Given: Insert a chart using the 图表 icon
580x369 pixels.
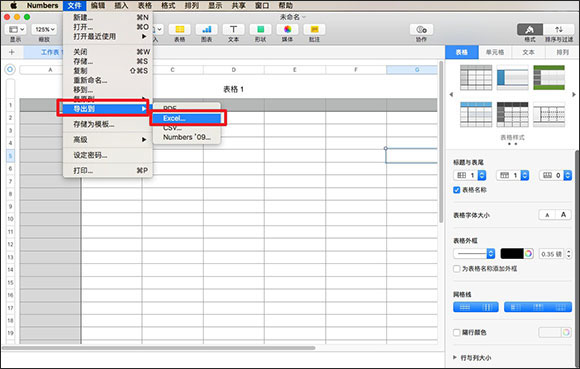Looking at the screenshot, I should point(207,30).
